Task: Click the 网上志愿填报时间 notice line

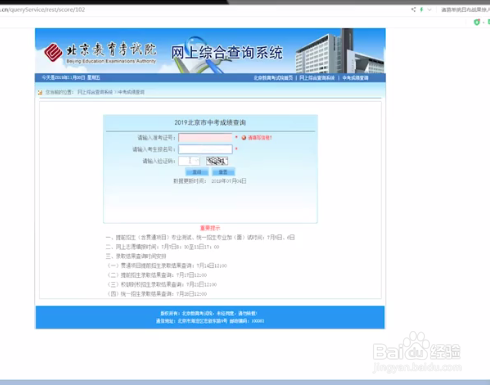Action: 162,247
